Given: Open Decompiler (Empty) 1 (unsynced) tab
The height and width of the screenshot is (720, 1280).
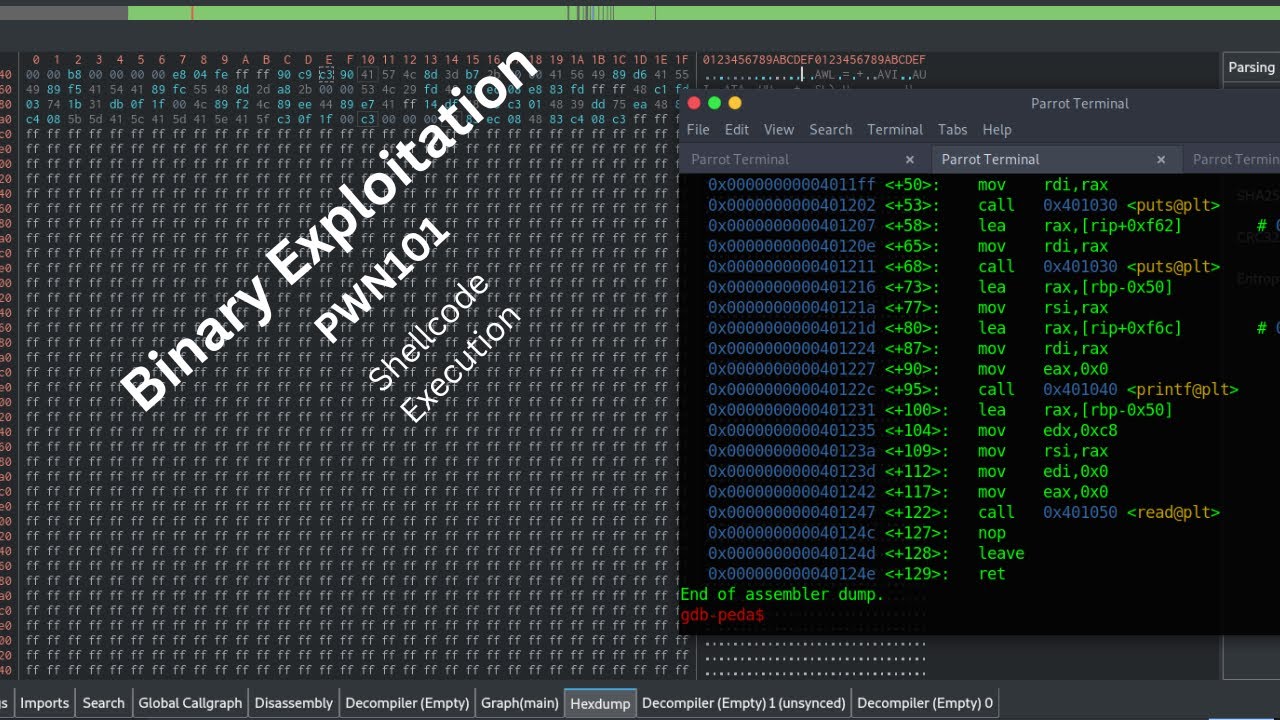Looking at the screenshot, I should tap(744, 703).
